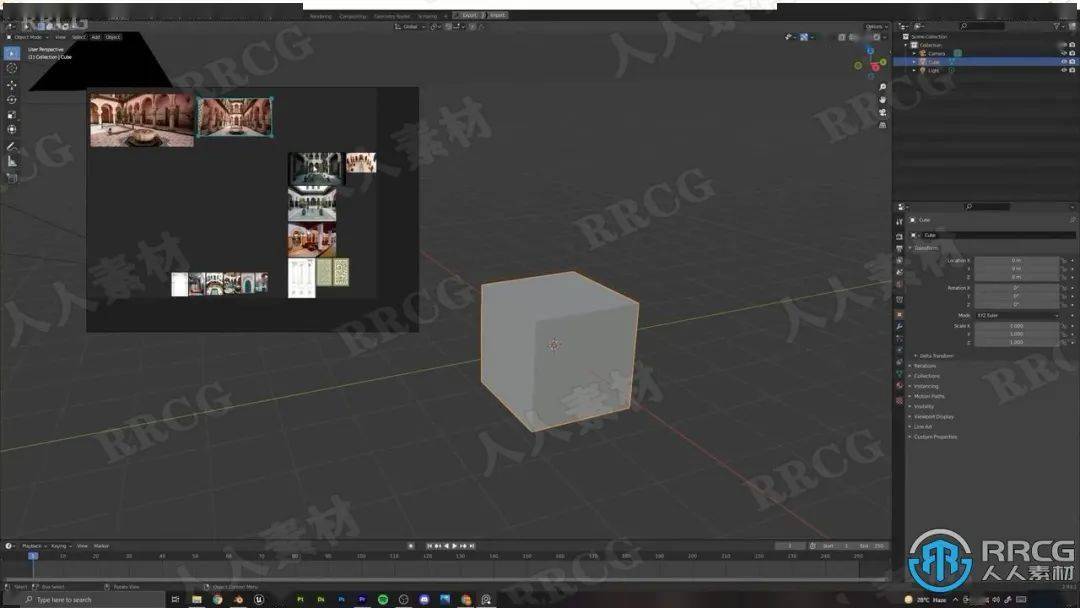This screenshot has height=608, width=1080.
Task: Toggle snapping magnet in header
Action: click(x=448, y=26)
